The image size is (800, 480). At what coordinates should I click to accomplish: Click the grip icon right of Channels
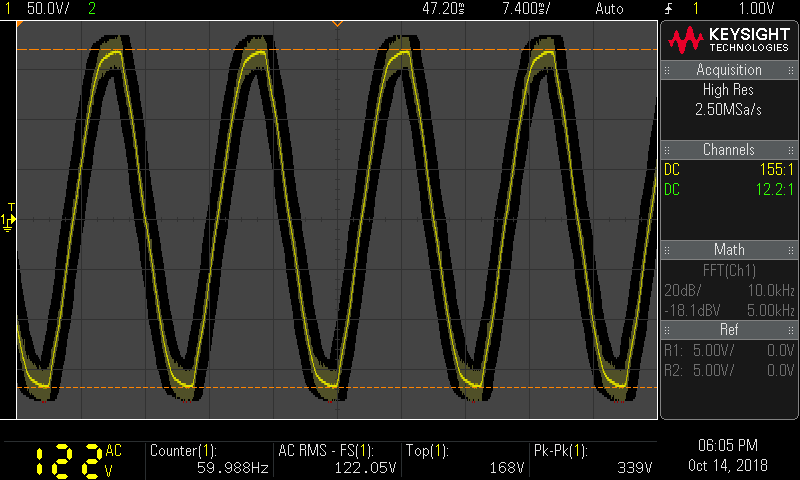[790, 150]
